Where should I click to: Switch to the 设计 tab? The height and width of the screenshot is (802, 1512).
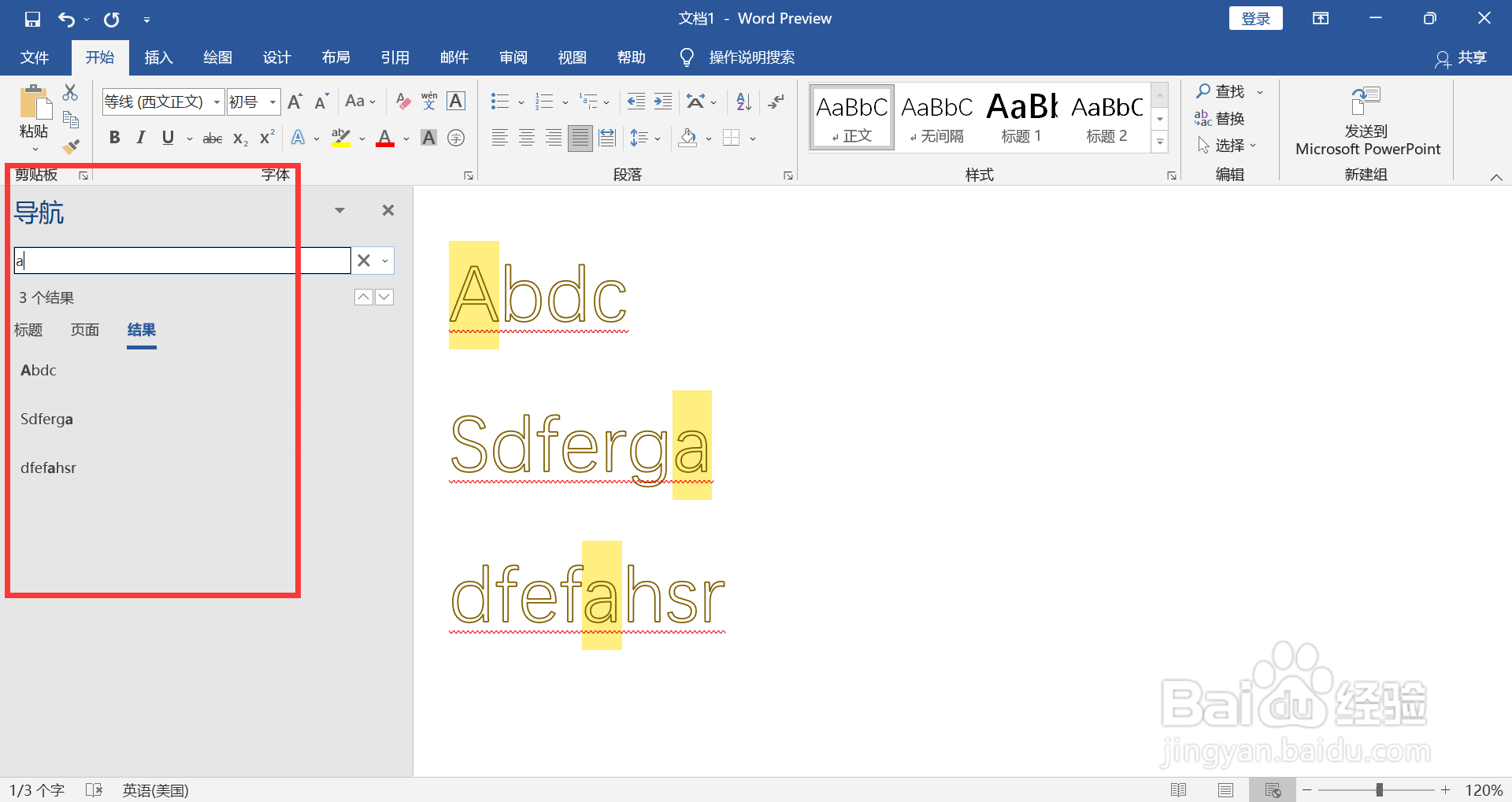(276, 57)
